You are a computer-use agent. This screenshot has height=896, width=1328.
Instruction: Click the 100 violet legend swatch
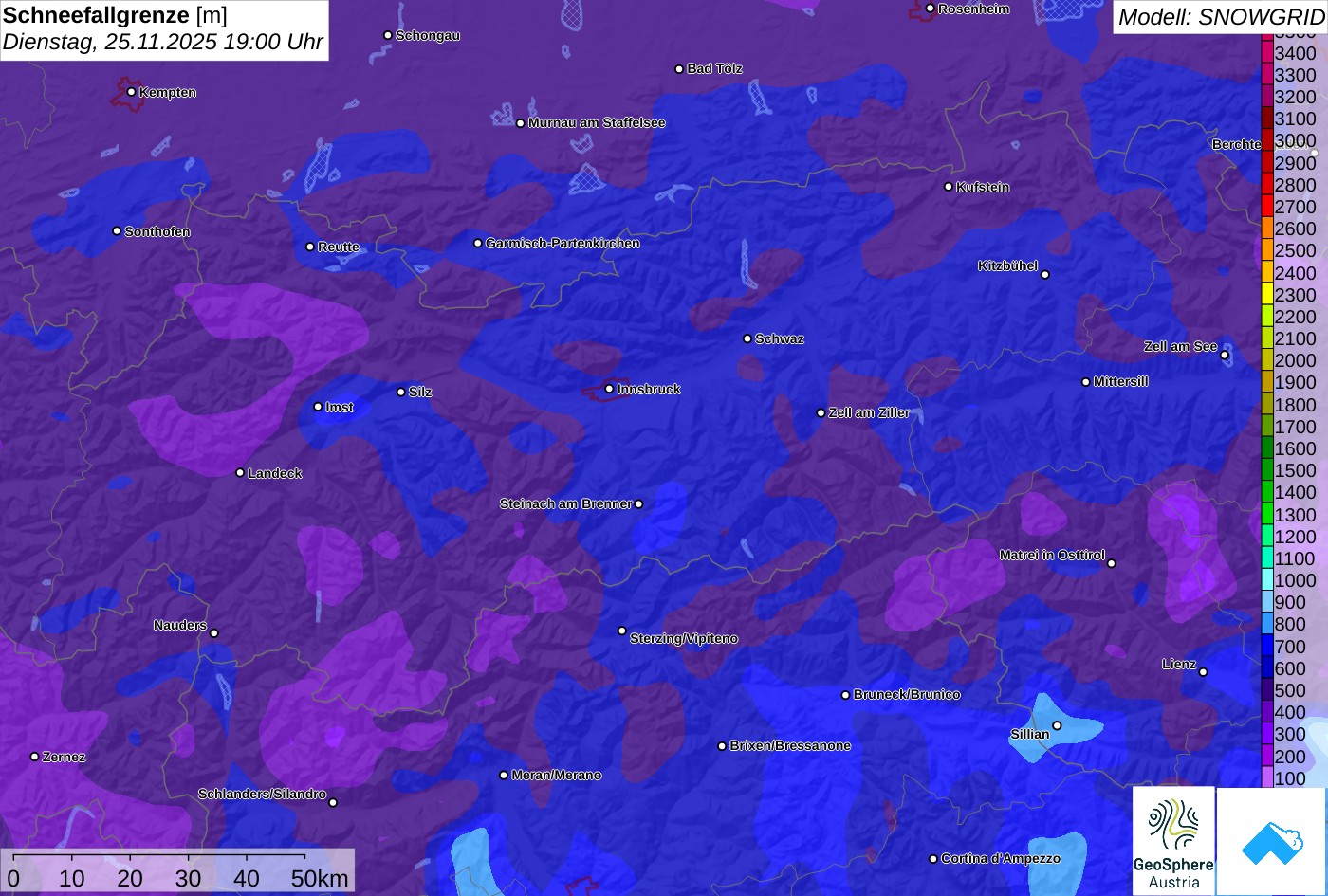[x=1267, y=778]
